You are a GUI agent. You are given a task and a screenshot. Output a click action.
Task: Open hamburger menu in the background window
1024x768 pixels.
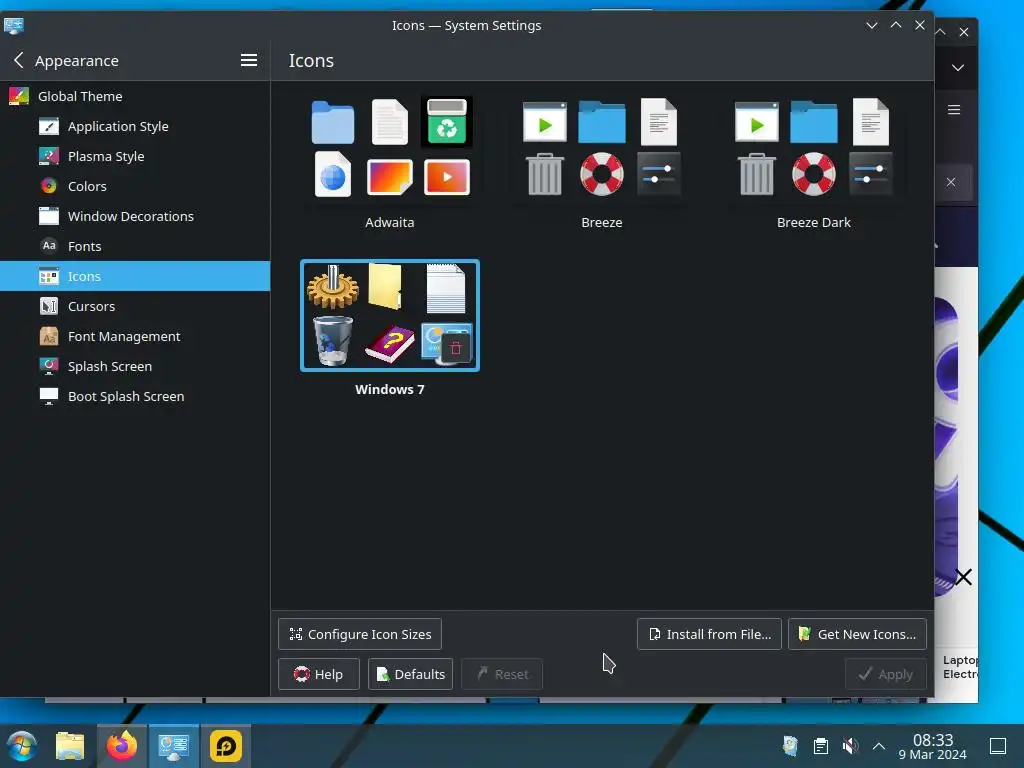pyautogui.click(x=954, y=110)
